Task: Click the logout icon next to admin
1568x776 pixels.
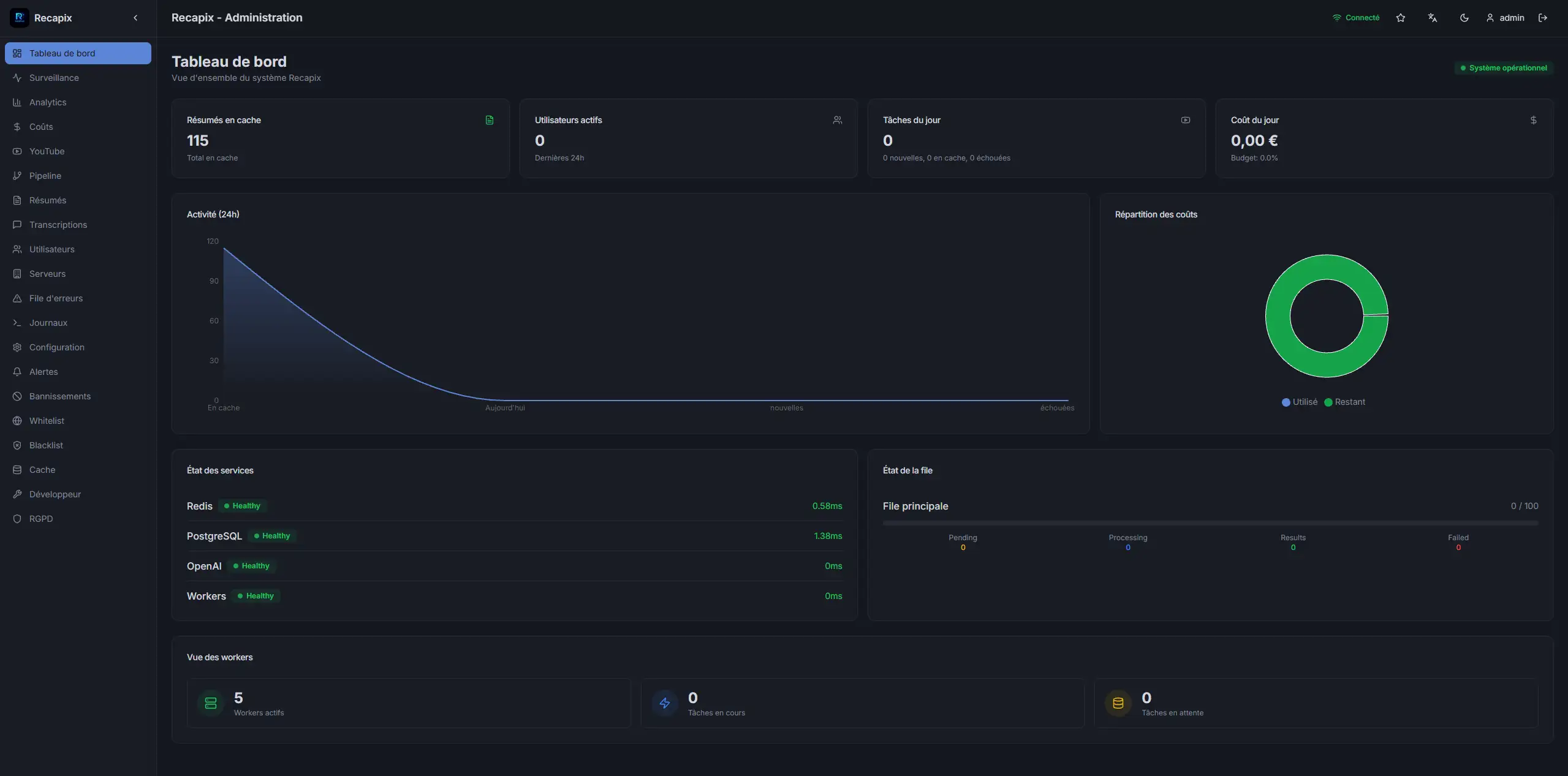Action: click(x=1542, y=18)
